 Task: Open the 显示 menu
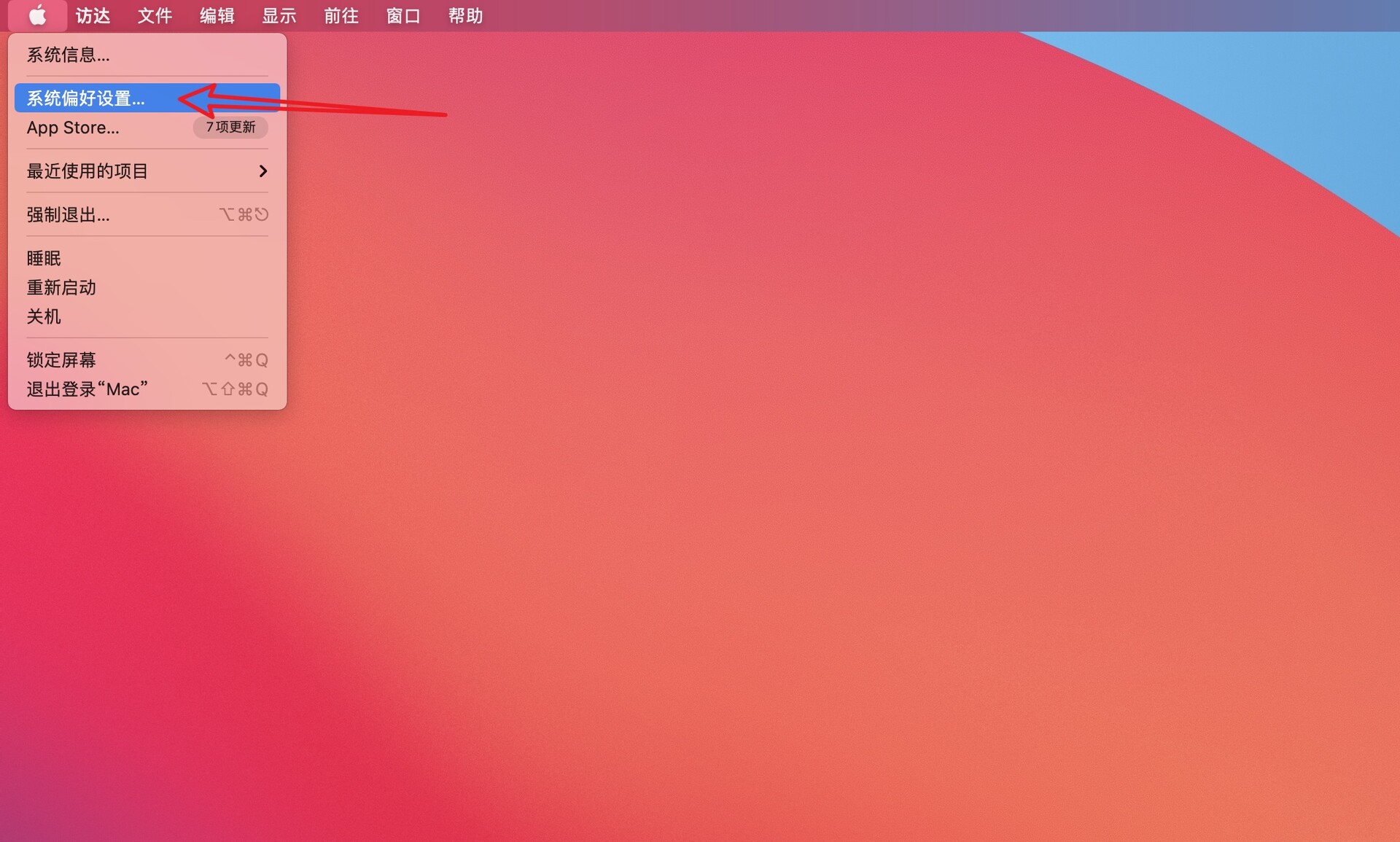[279, 15]
